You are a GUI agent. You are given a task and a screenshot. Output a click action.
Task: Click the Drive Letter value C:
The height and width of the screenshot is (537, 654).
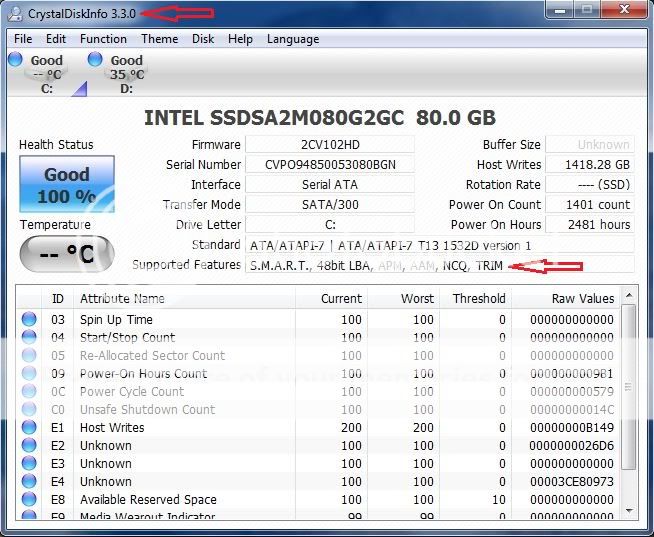[330, 224]
